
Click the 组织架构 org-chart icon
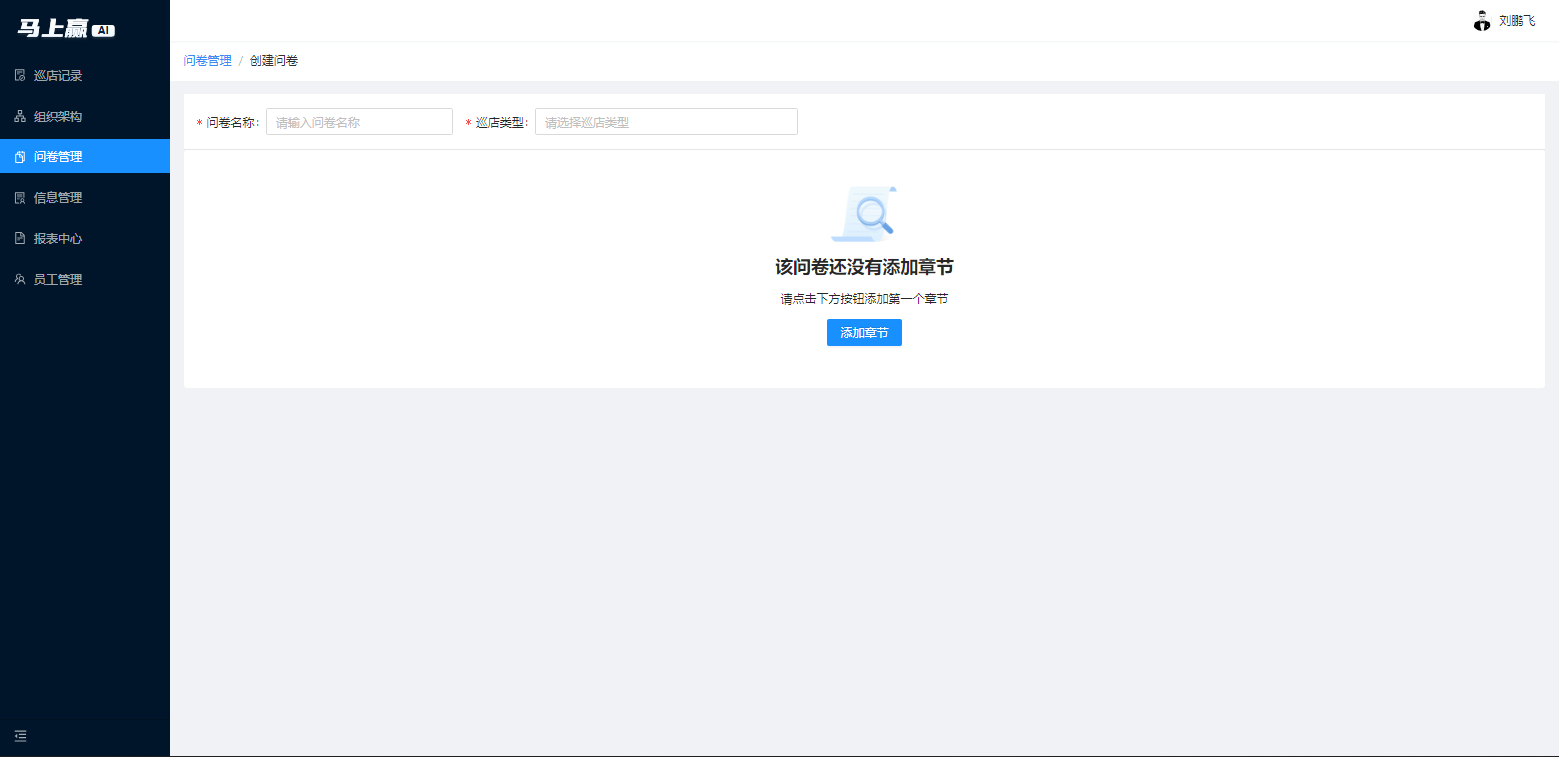pos(21,115)
